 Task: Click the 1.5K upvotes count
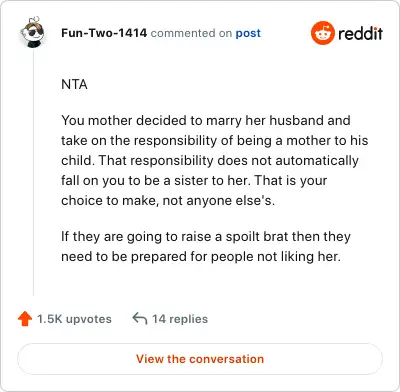[74, 319]
